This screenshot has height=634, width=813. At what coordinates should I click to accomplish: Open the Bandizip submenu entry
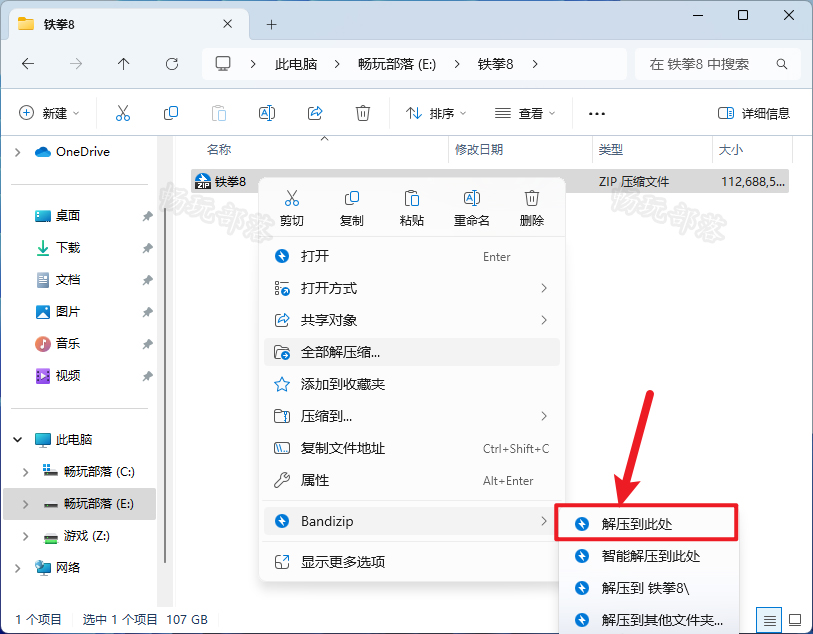412,521
